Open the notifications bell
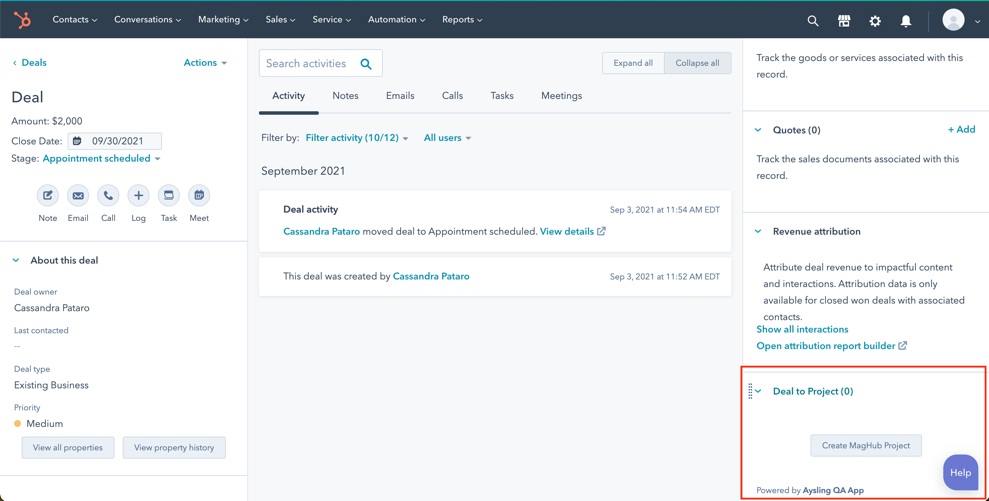Viewport: 989px width, 501px height. [906, 20]
